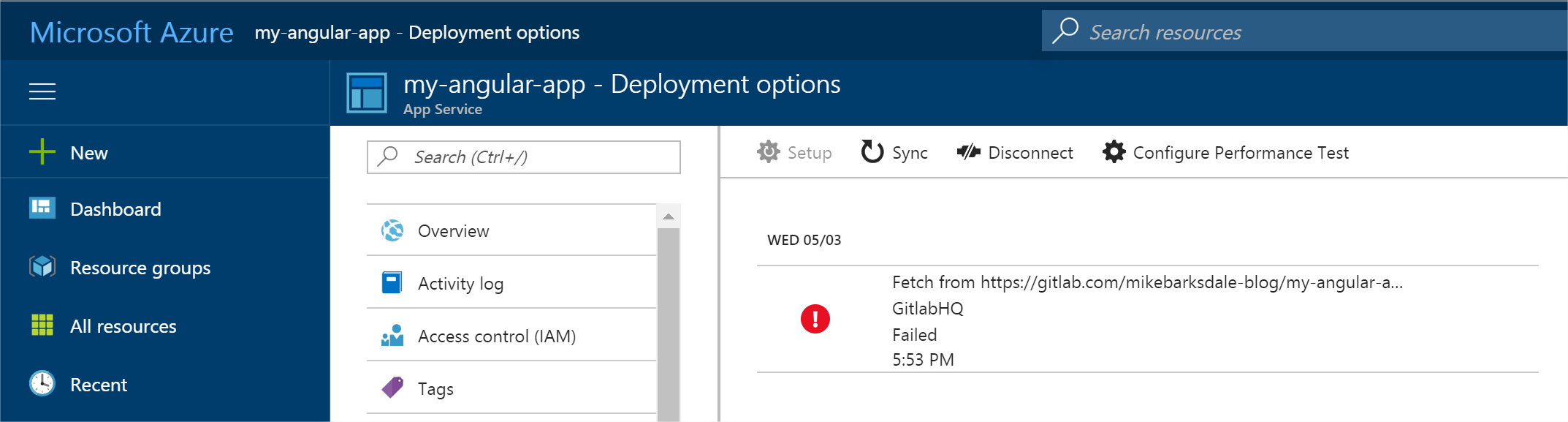Click the 5:53 PM timestamp
Image resolution: width=1568 pixels, height=422 pixels.
[x=923, y=360]
